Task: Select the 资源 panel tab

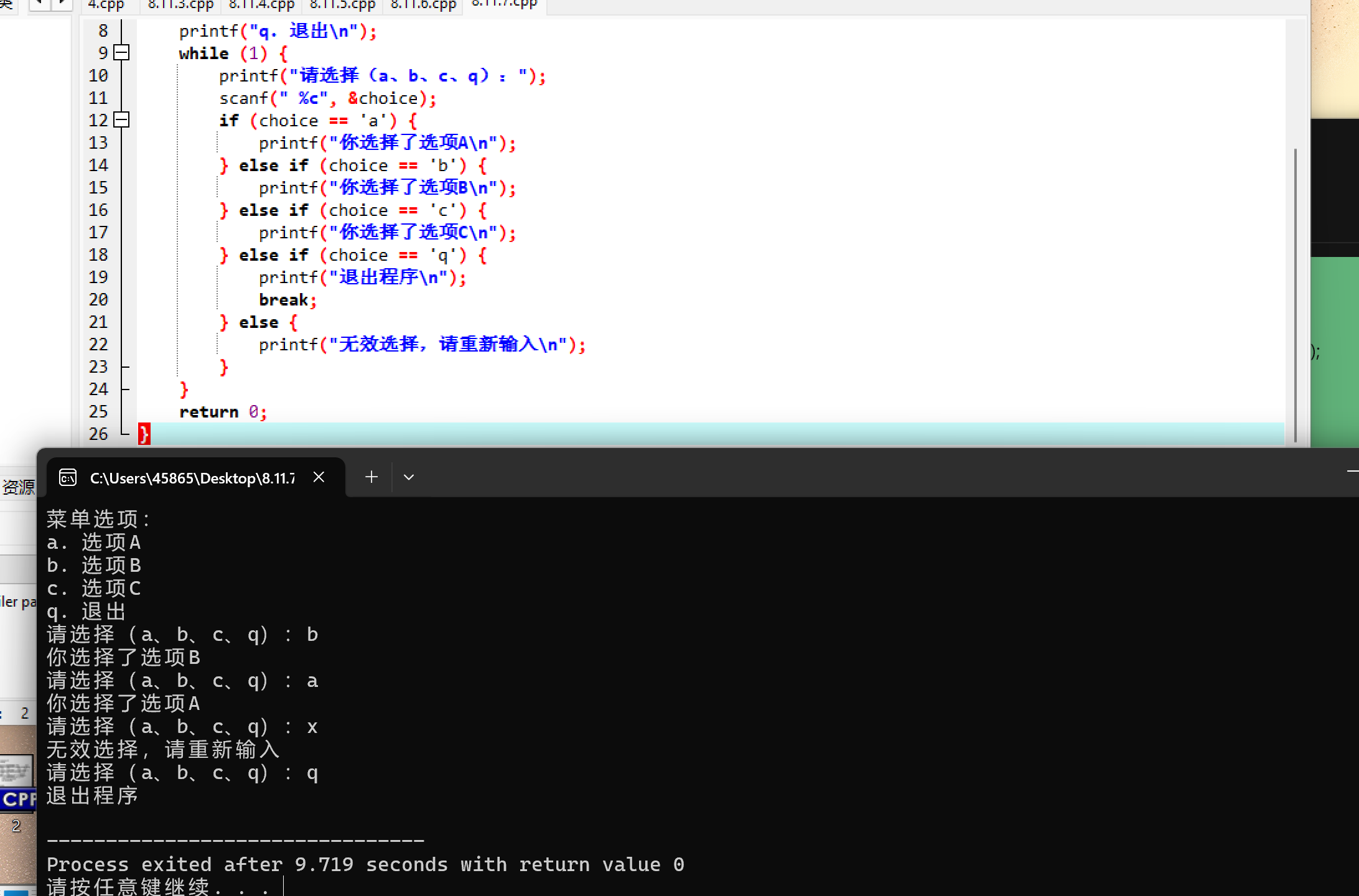Action: click(18, 487)
